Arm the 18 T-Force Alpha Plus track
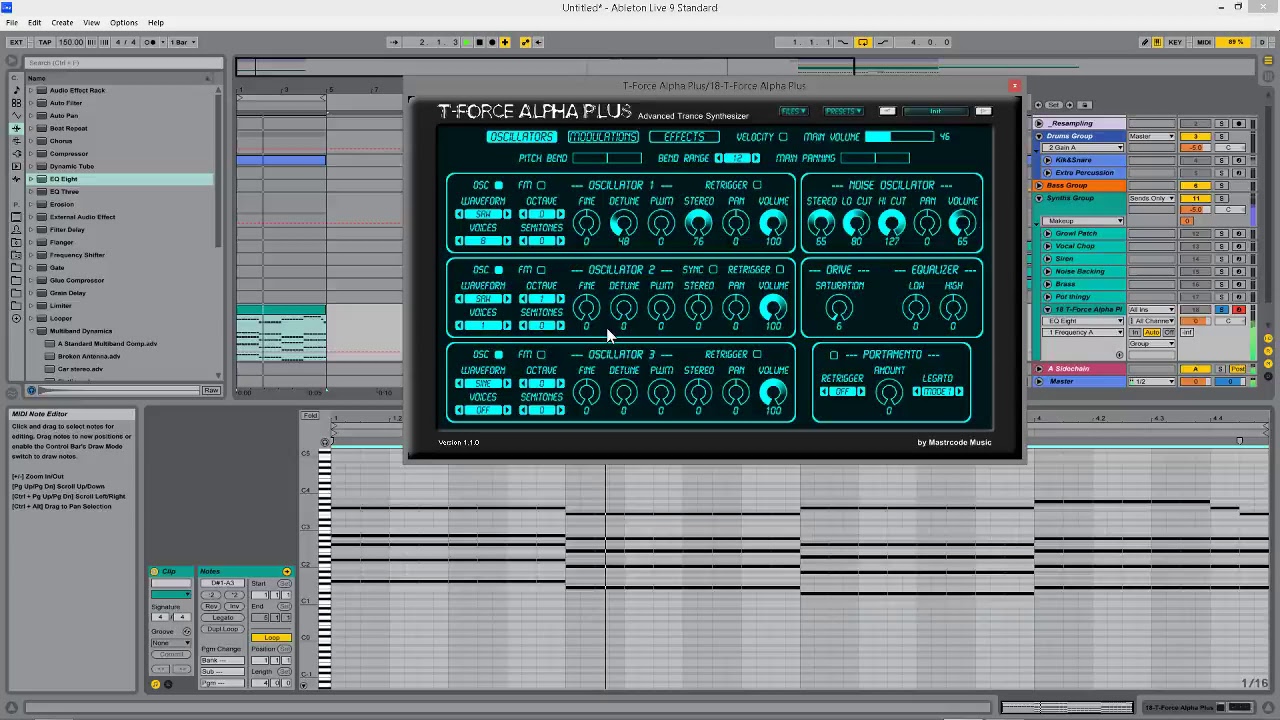Screen dimensions: 1280x720 1239,310
